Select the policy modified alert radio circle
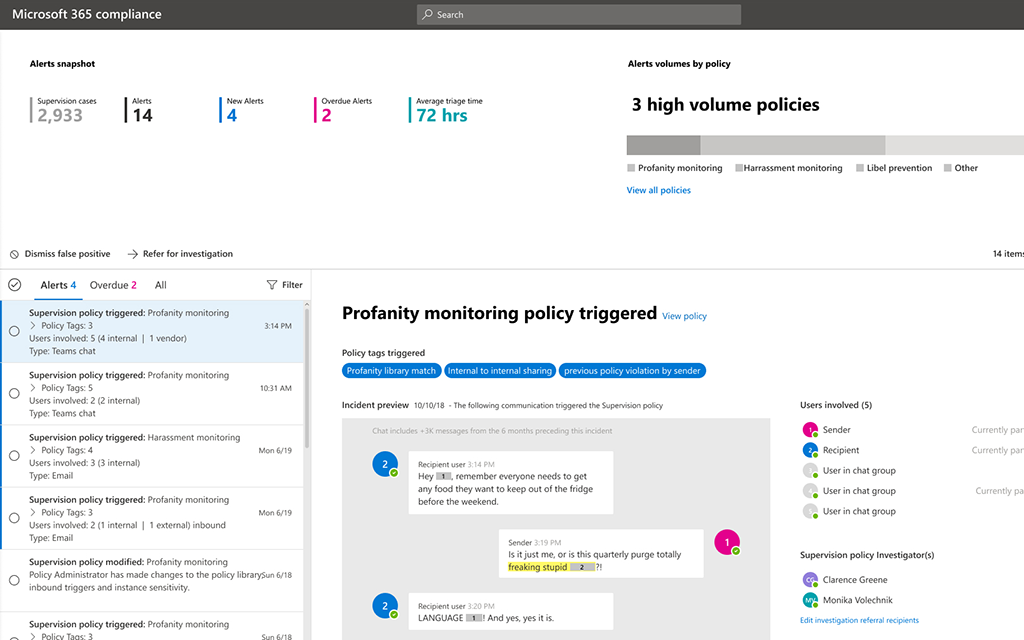This screenshot has width=1024, height=640. click(x=14, y=580)
